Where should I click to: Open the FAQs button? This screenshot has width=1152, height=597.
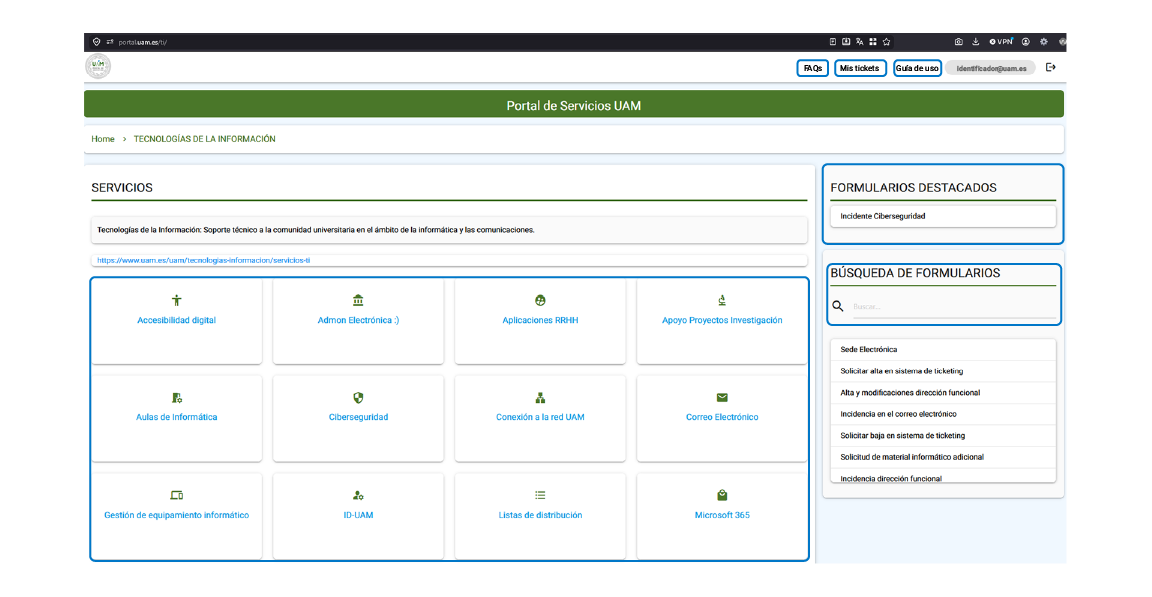[813, 68]
